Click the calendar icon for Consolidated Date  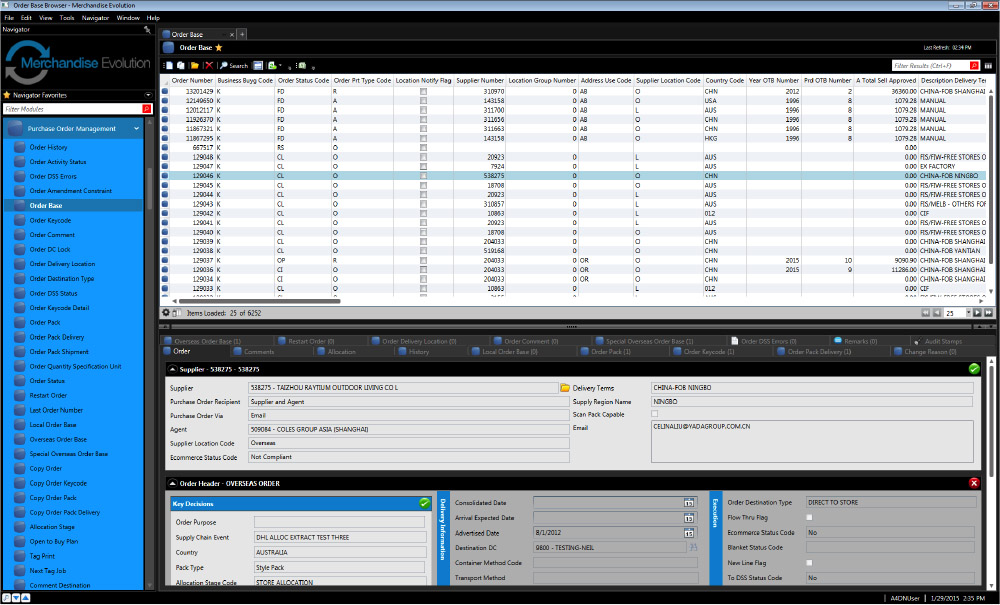point(689,503)
